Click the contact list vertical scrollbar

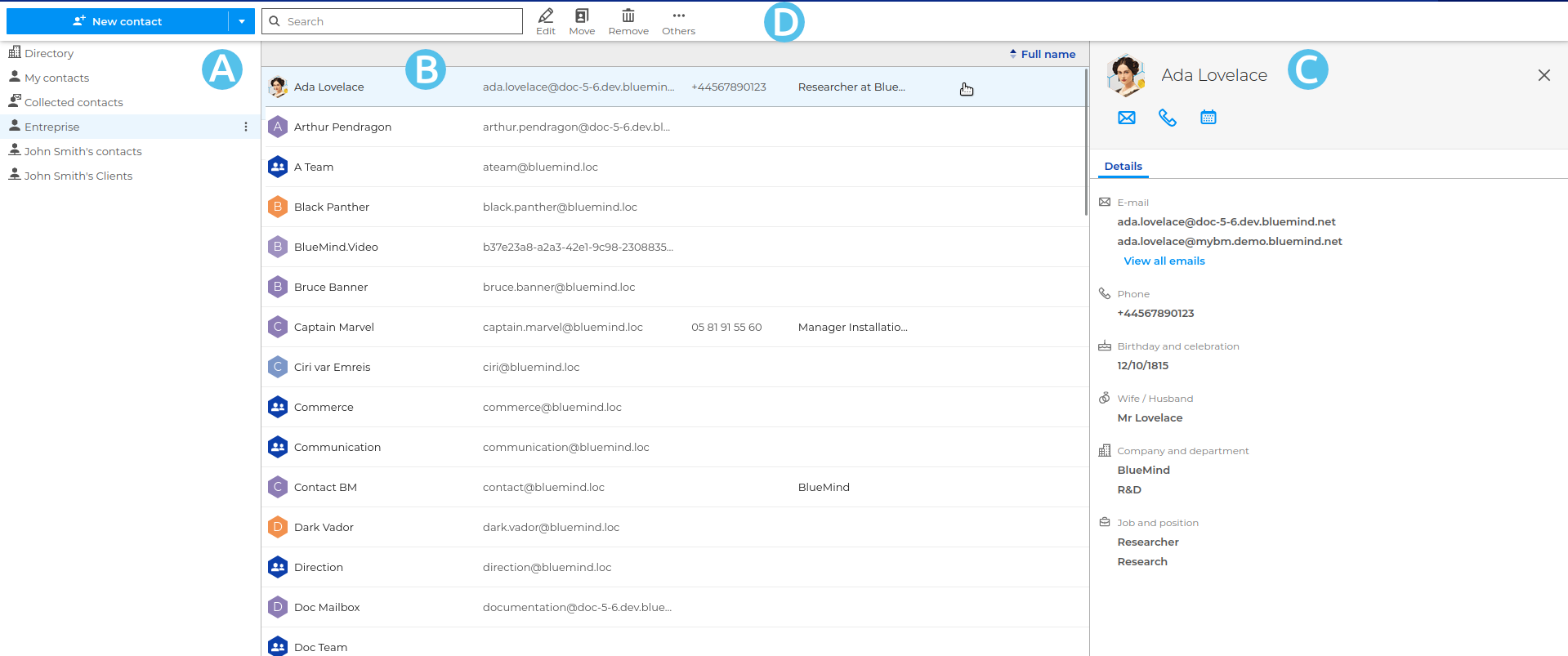point(1086,142)
